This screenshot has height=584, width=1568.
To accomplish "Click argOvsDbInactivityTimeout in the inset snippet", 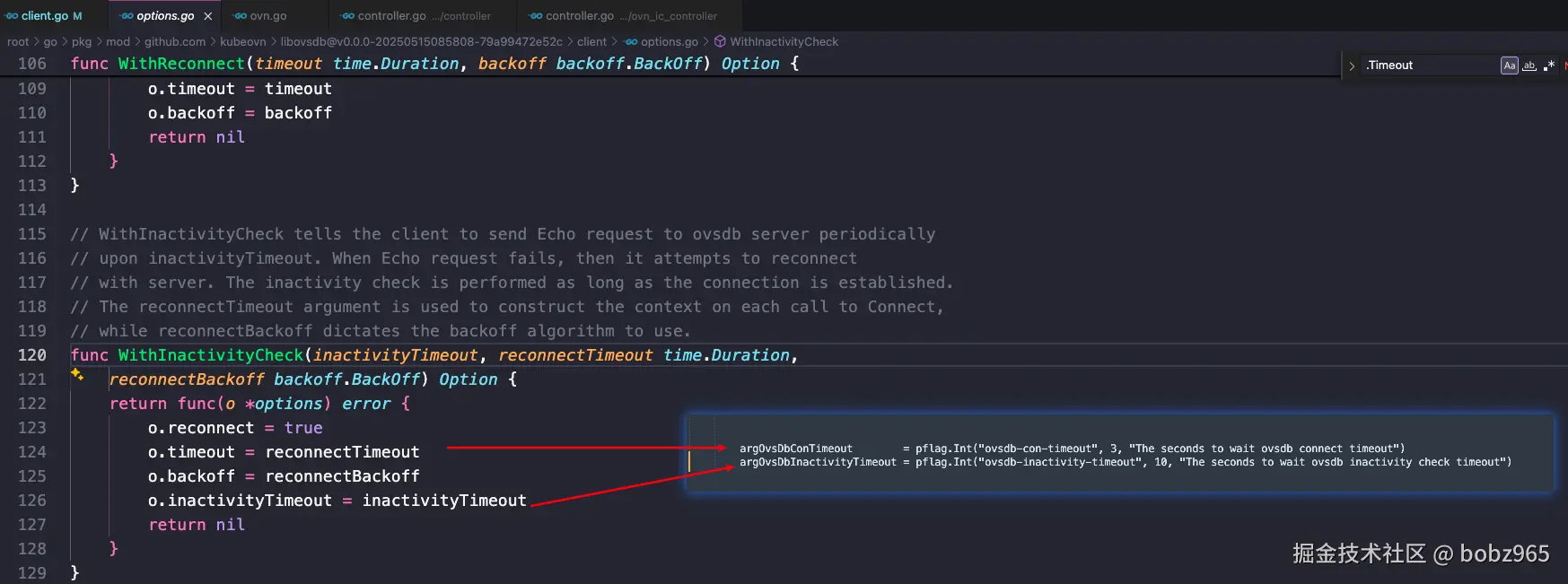I will (x=818, y=462).
